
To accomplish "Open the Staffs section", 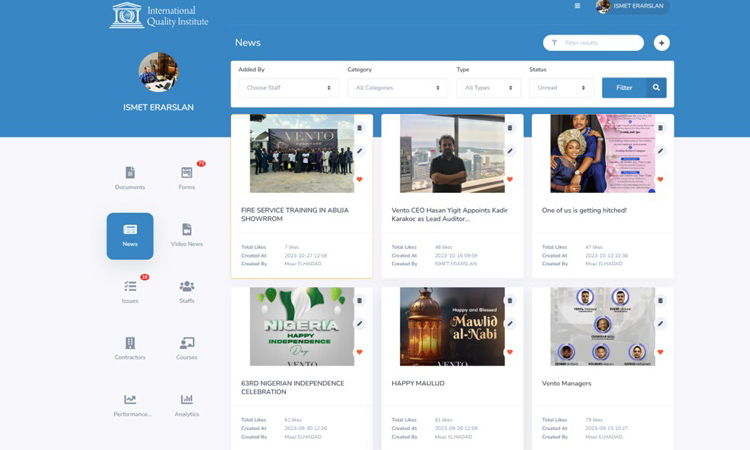I will pos(186,288).
